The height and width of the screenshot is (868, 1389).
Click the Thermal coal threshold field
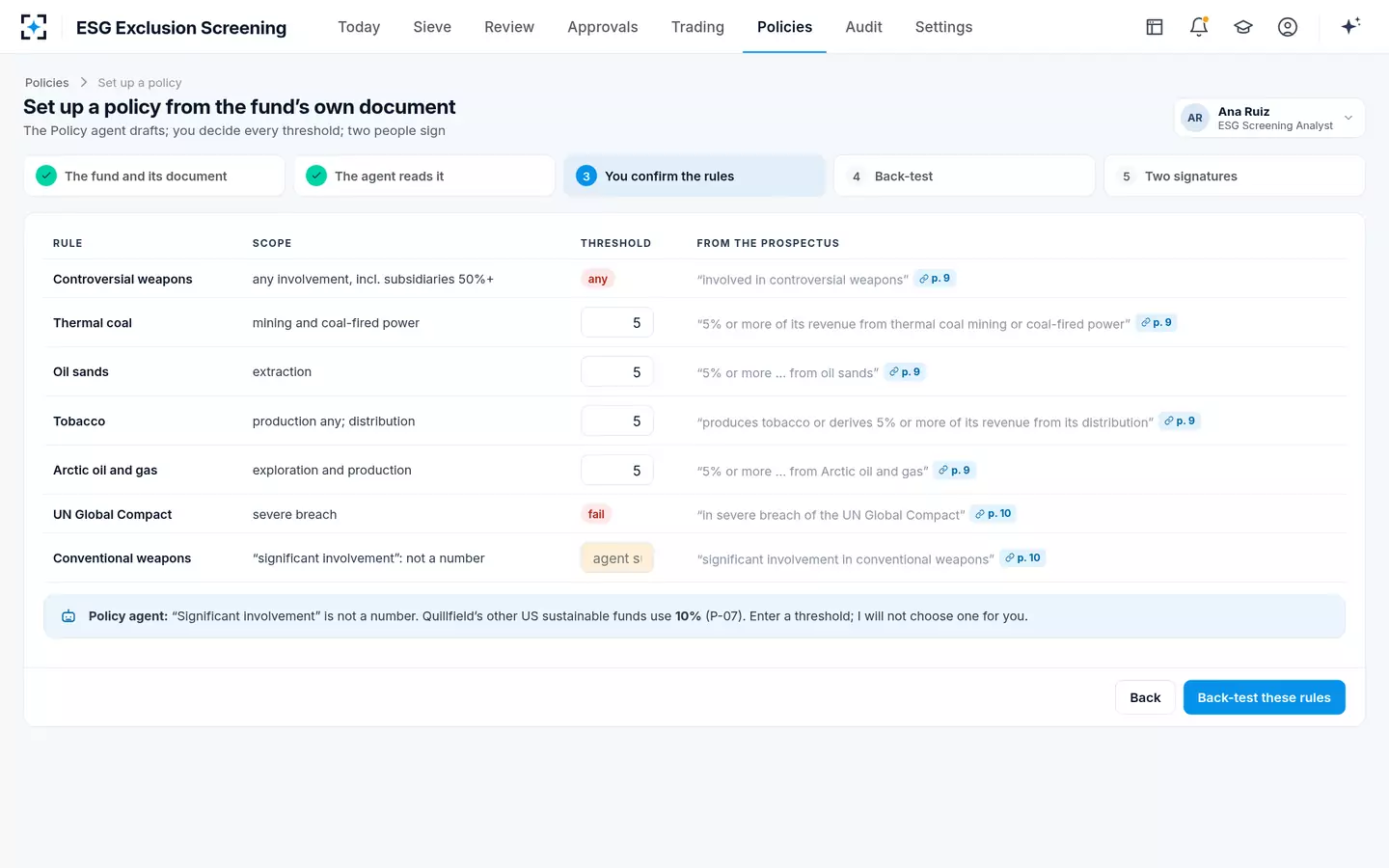(x=617, y=323)
